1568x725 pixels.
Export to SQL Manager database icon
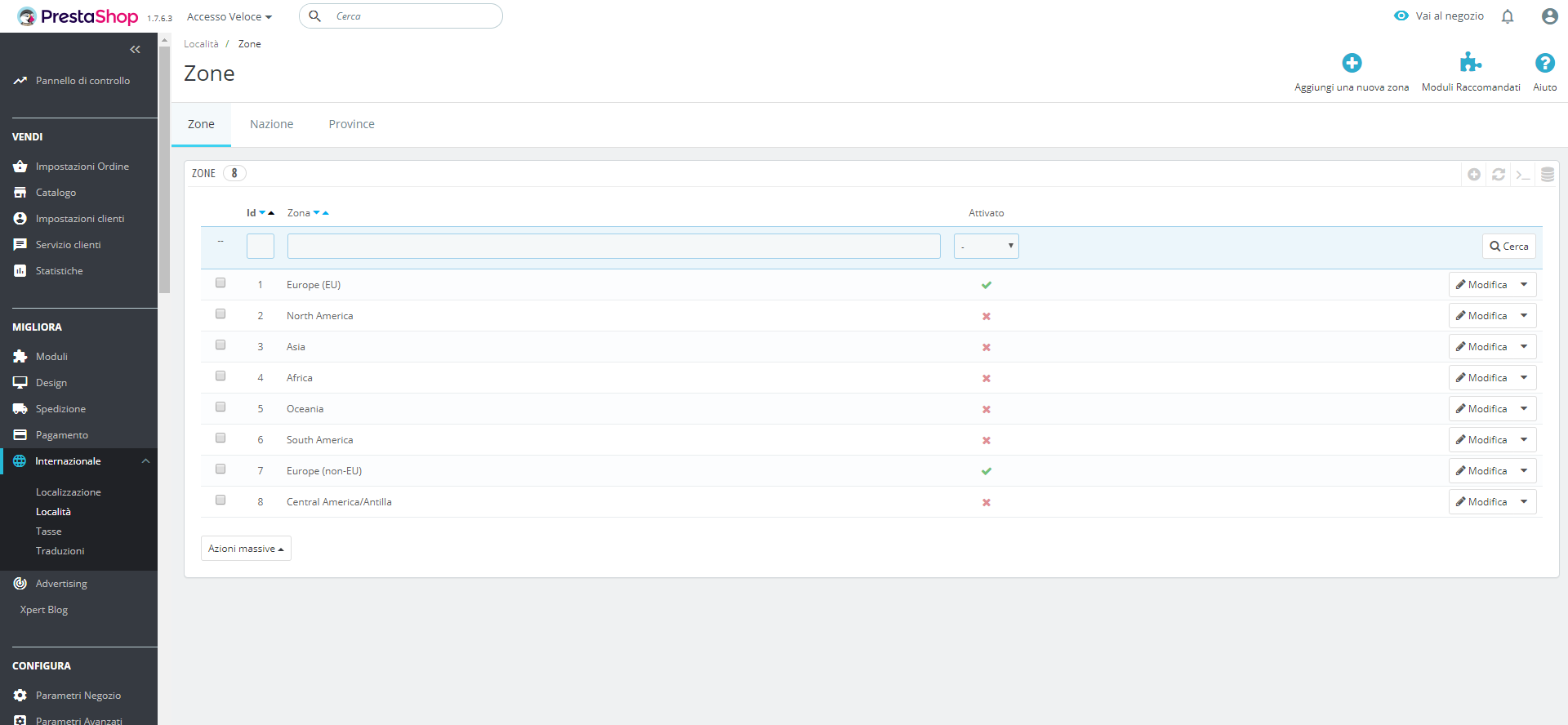(x=1548, y=174)
